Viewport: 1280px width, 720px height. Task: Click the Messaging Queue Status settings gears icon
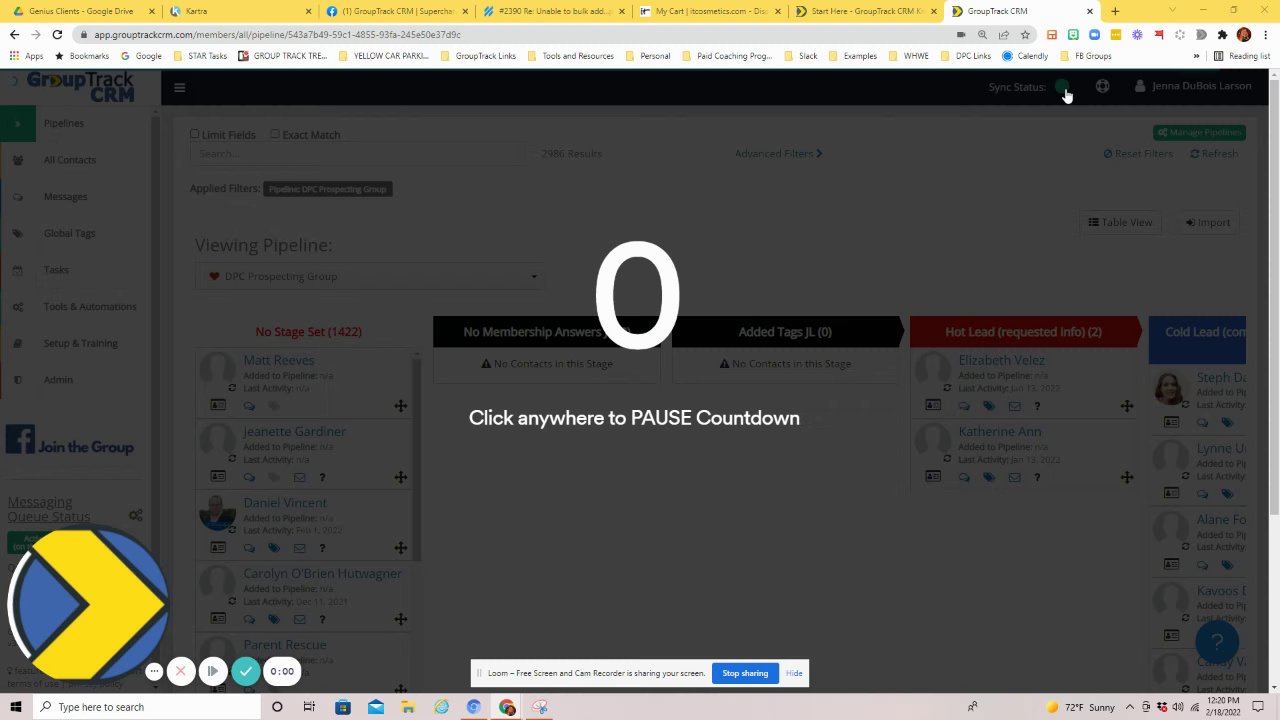(x=136, y=515)
